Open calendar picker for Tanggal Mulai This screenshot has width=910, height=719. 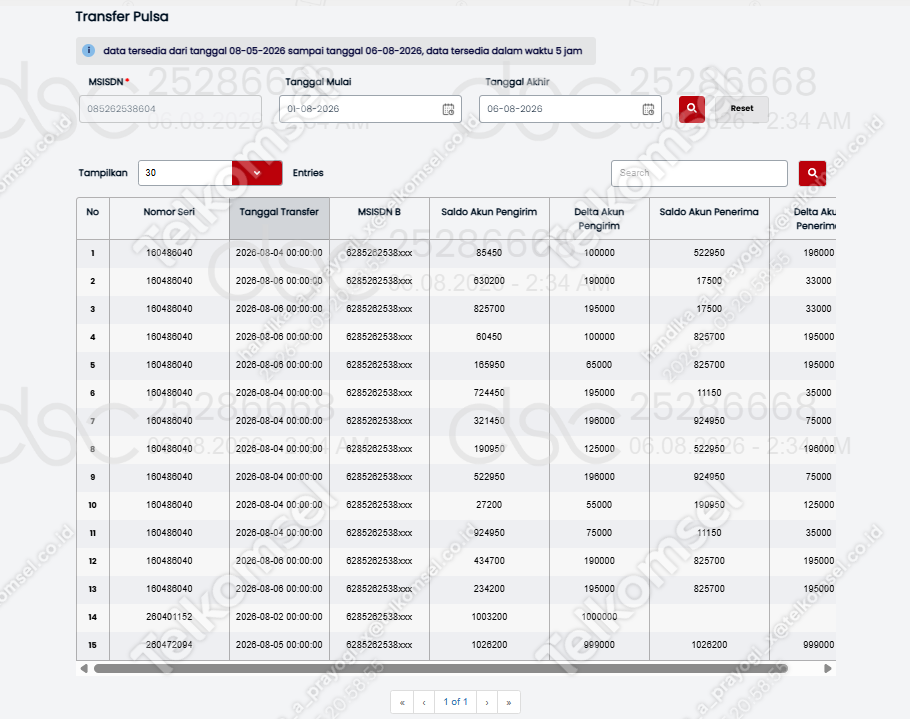click(448, 109)
